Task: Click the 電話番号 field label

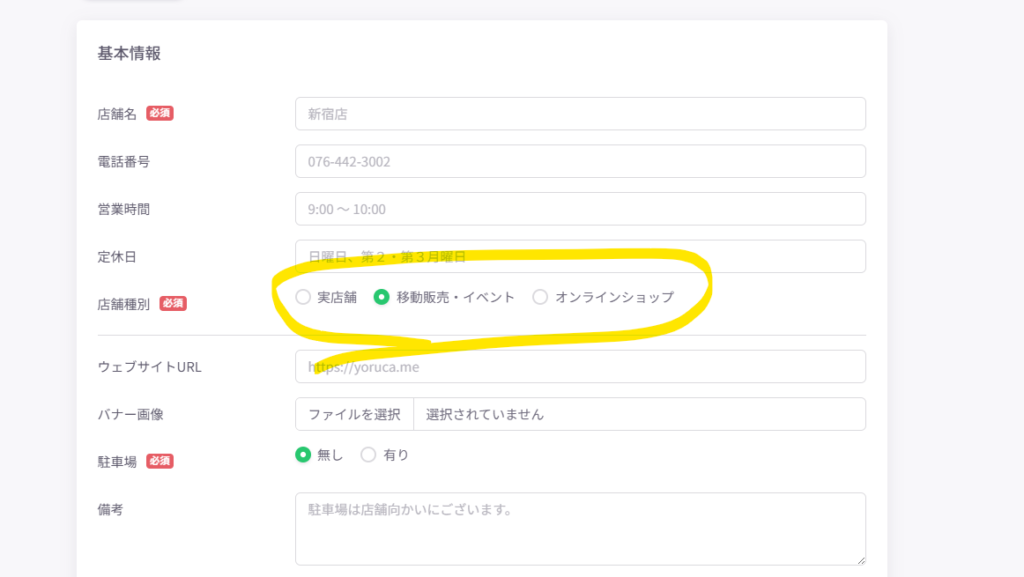Action: [123, 161]
